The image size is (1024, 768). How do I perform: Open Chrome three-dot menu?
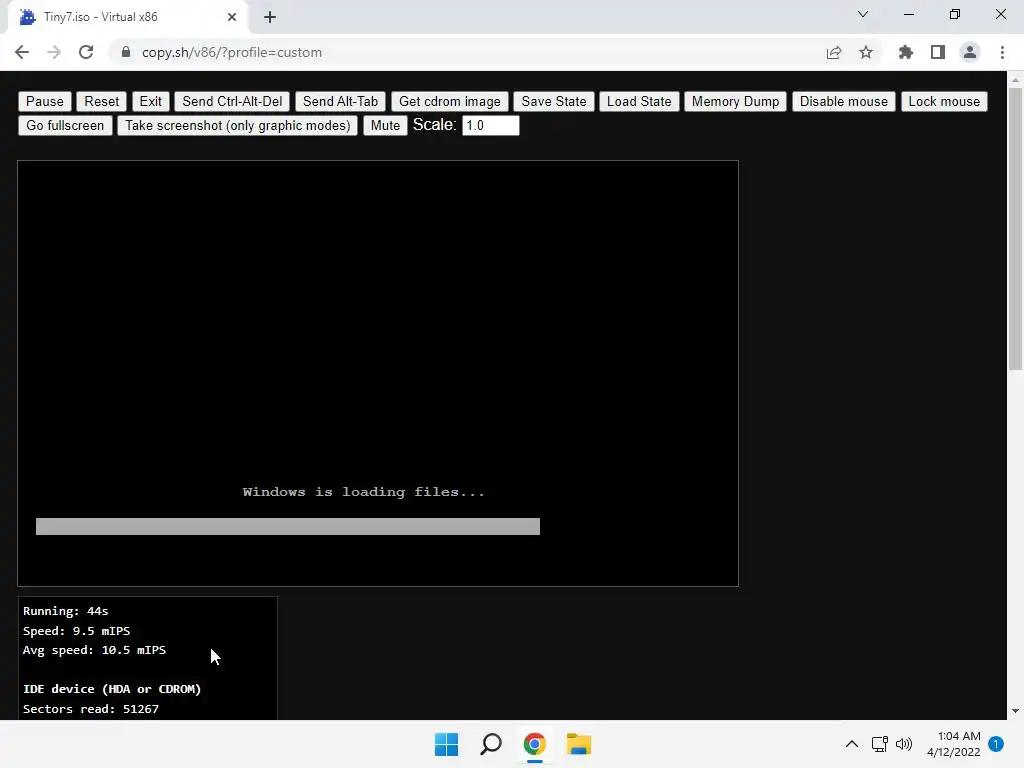point(1002,52)
